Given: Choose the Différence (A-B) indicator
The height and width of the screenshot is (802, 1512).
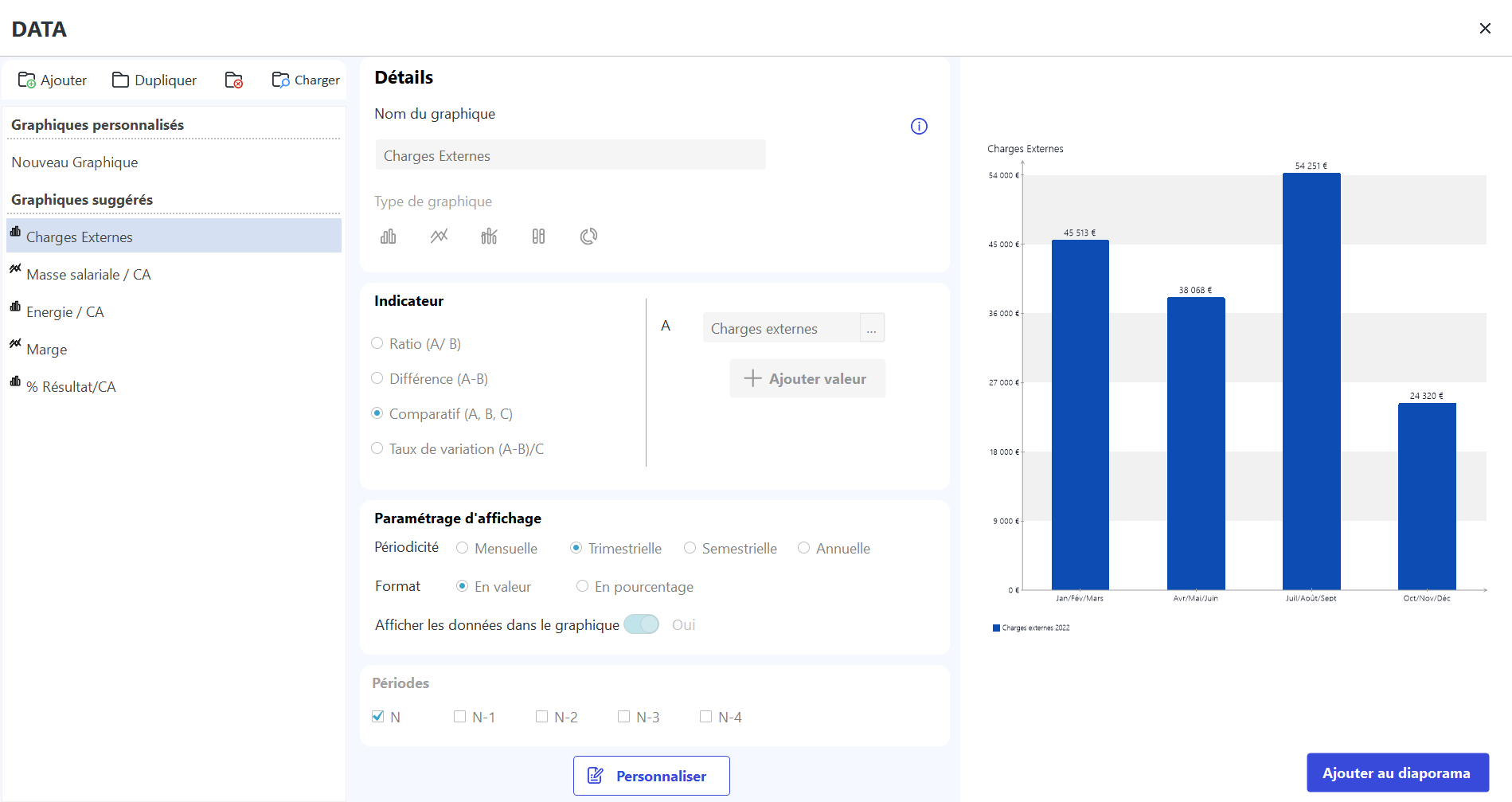Looking at the screenshot, I should point(377,378).
